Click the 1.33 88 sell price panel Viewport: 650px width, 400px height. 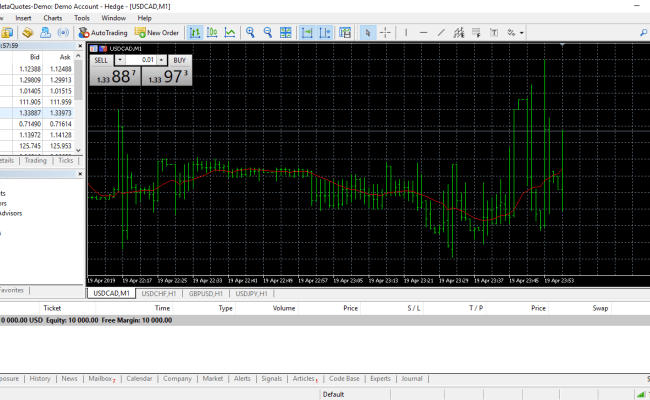[116, 76]
